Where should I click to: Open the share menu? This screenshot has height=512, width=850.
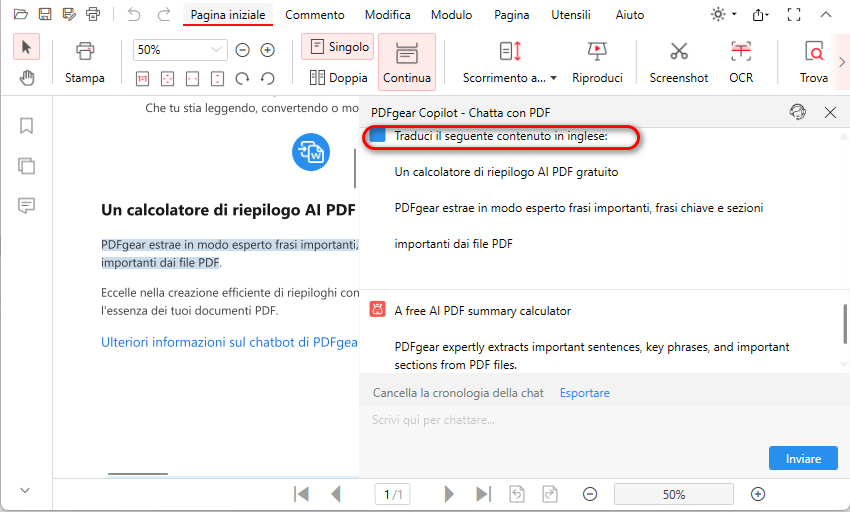click(760, 15)
